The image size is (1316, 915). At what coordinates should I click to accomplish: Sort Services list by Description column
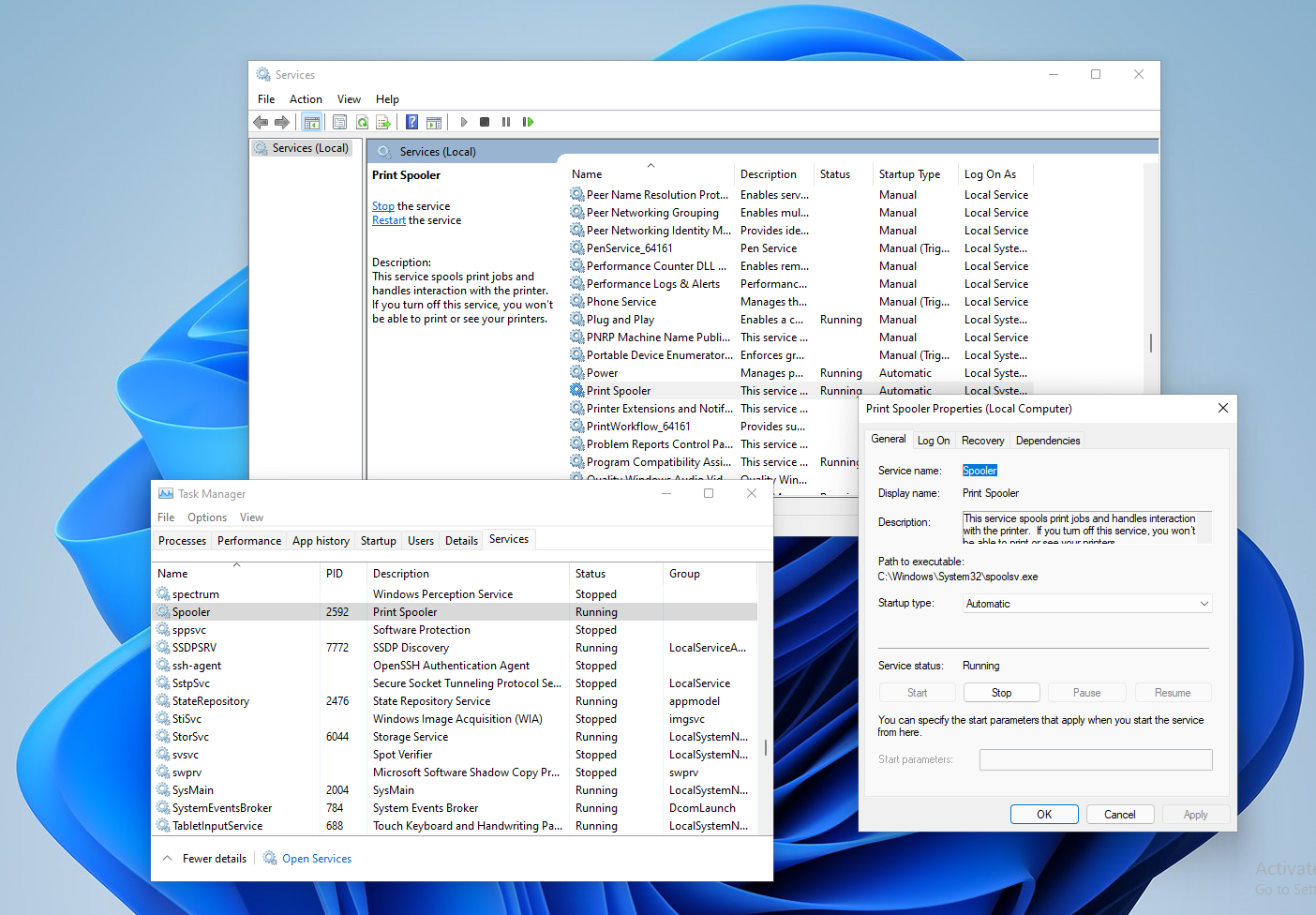[x=774, y=173]
